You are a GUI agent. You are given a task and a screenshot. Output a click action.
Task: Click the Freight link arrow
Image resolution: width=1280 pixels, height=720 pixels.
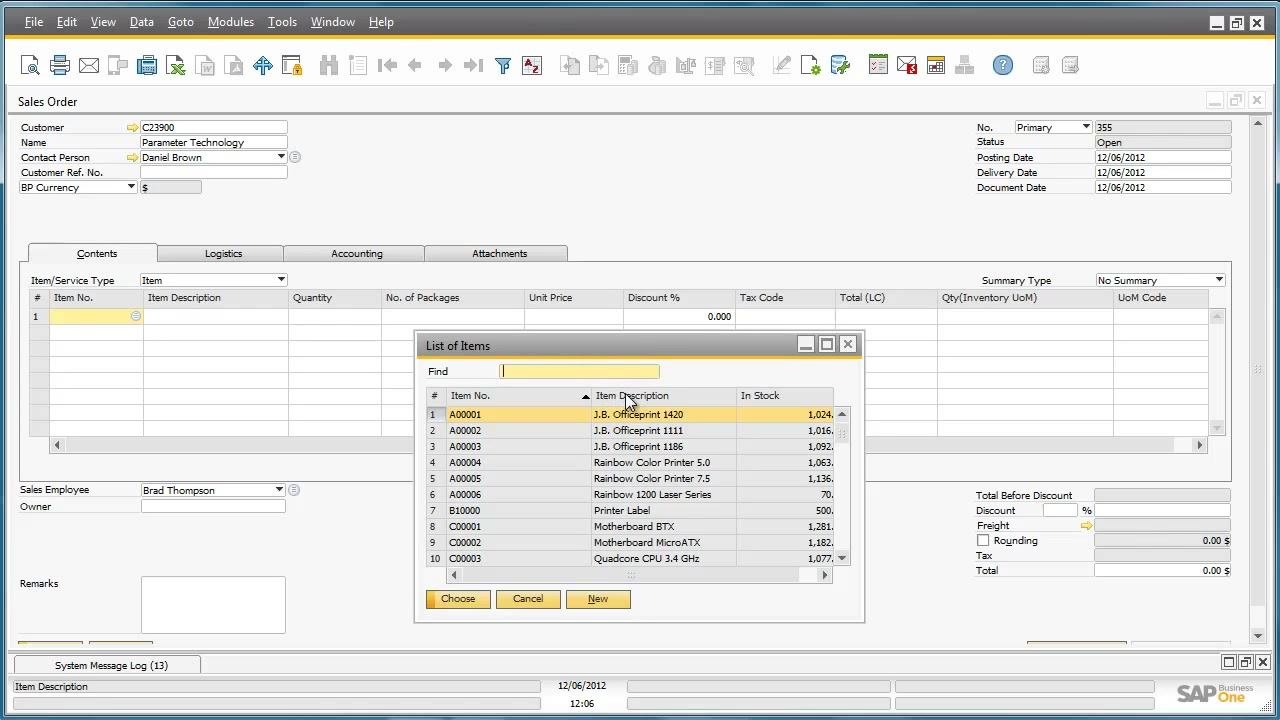(x=1086, y=526)
